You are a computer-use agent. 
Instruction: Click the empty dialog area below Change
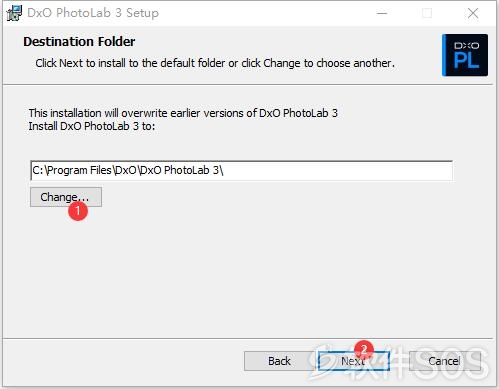coord(247,273)
